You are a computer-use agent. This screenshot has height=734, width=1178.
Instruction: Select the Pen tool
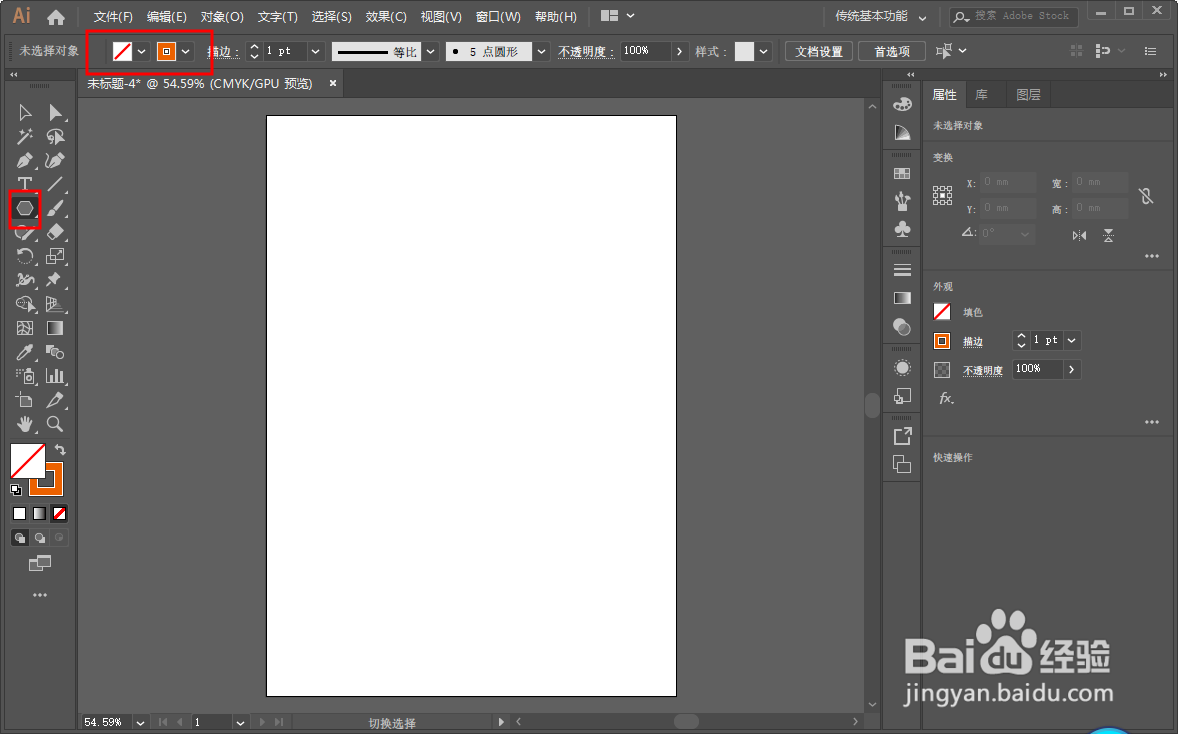[x=25, y=160]
